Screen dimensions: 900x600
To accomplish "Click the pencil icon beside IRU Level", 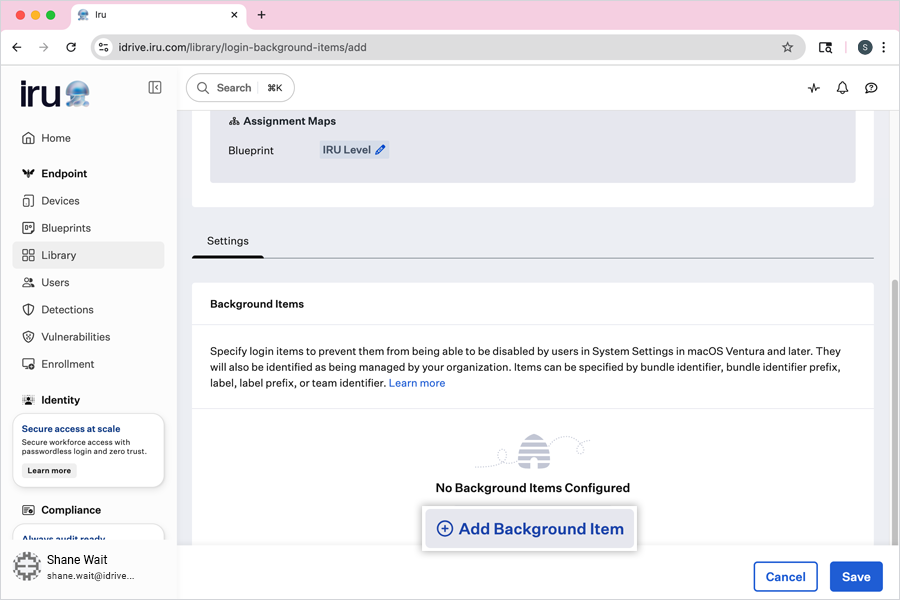I will coord(381,150).
